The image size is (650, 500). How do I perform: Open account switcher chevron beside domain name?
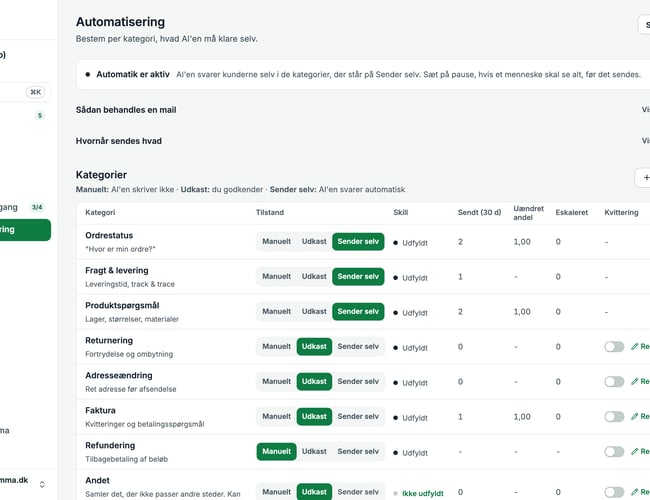(x=42, y=484)
